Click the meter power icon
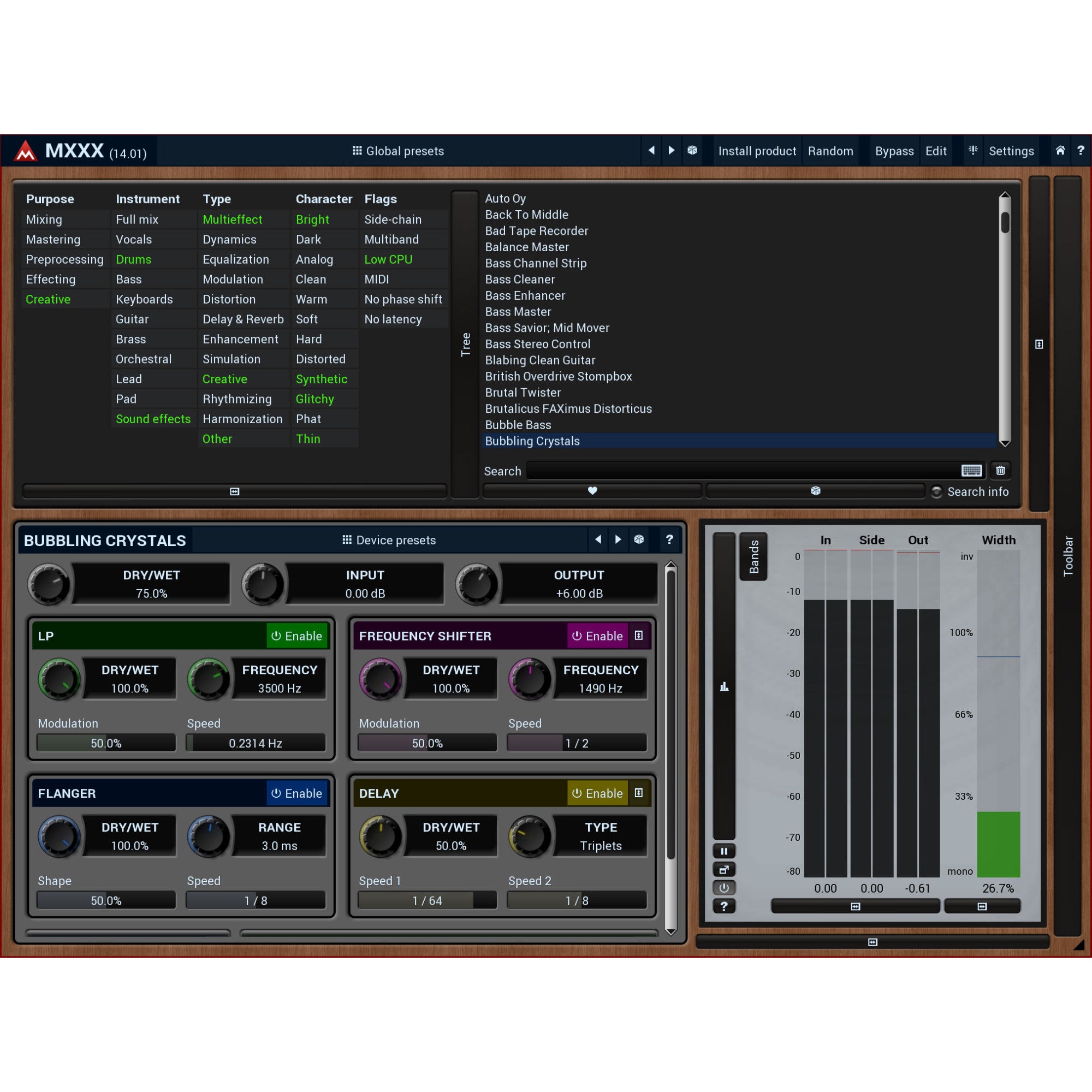Screen dimensions: 1092x1092 coord(723,887)
